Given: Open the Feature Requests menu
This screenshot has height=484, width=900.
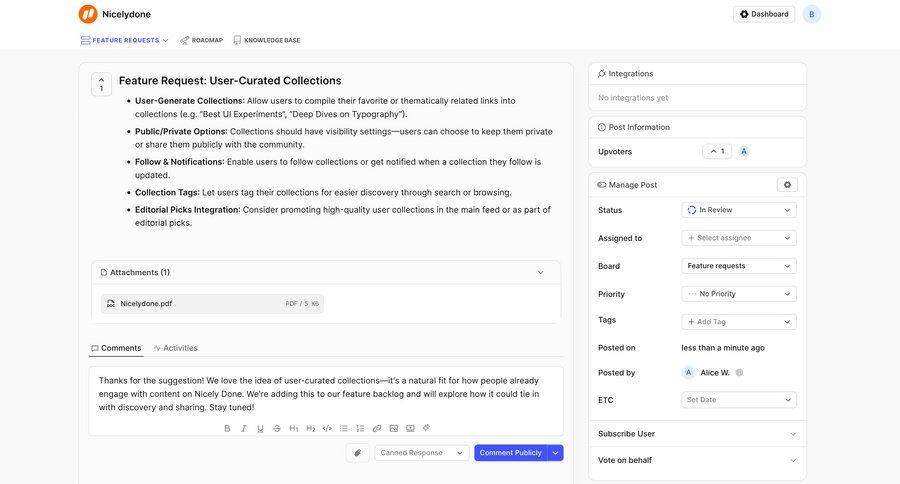Looking at the screenshot, I should tap(125, 40).
